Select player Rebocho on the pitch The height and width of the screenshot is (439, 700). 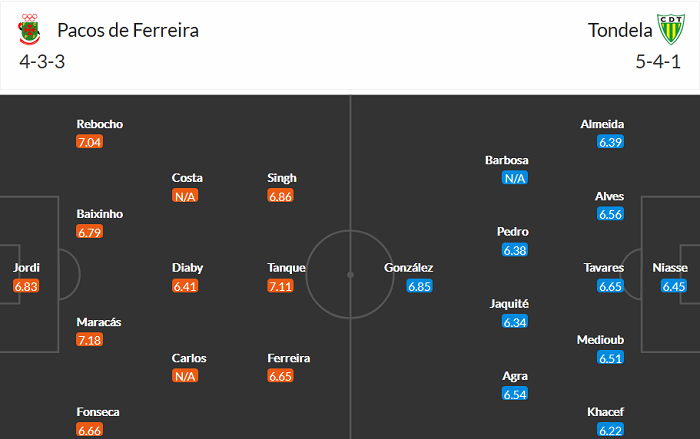coord(100,124)
